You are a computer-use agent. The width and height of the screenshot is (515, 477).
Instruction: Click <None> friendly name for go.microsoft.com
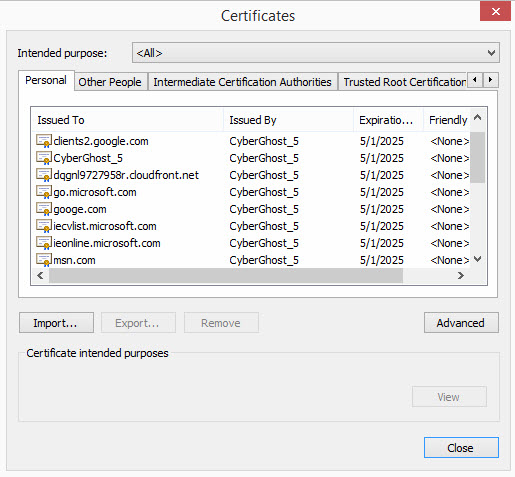[x=449, y=192]
